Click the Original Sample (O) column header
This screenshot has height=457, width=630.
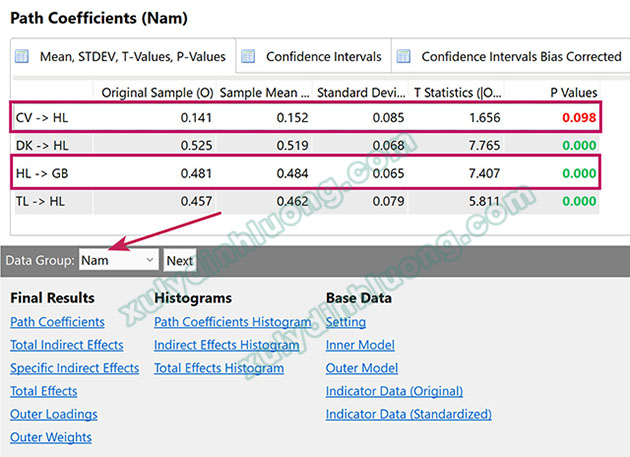(x=157, y=93)
